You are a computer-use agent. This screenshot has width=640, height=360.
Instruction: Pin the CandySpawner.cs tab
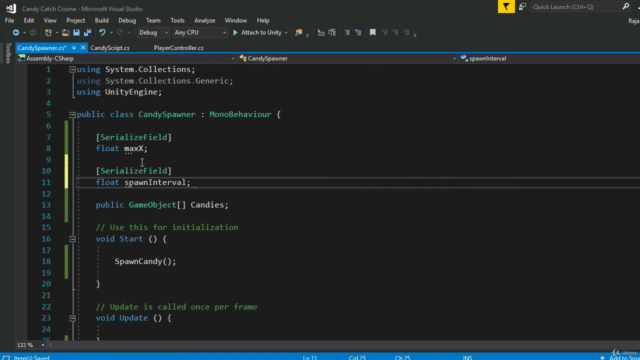click(x=74, y=48)
